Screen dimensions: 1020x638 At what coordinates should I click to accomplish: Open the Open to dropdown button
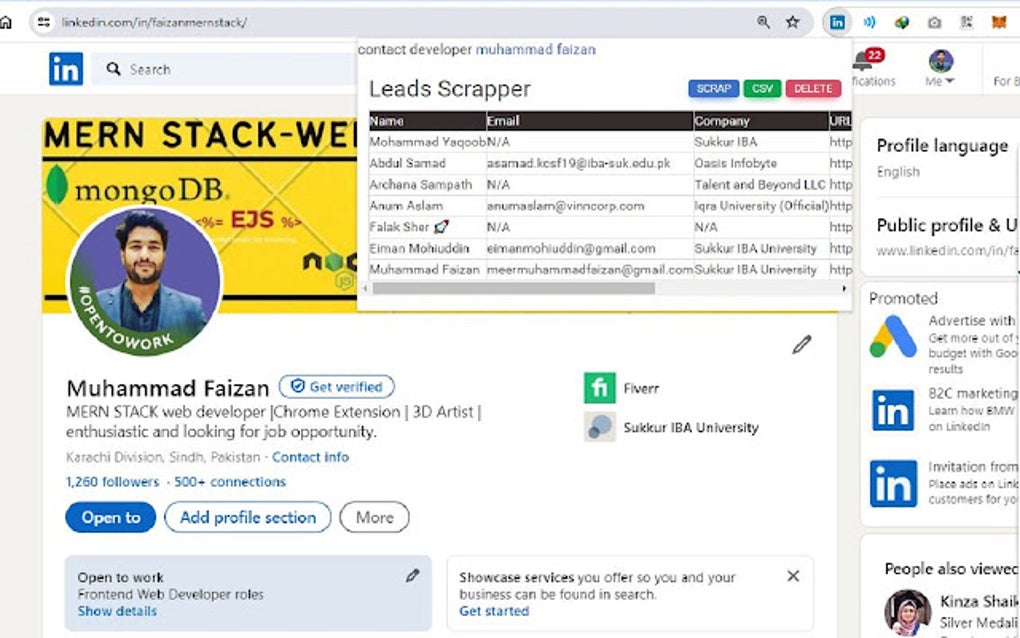(x=110, y=517)
